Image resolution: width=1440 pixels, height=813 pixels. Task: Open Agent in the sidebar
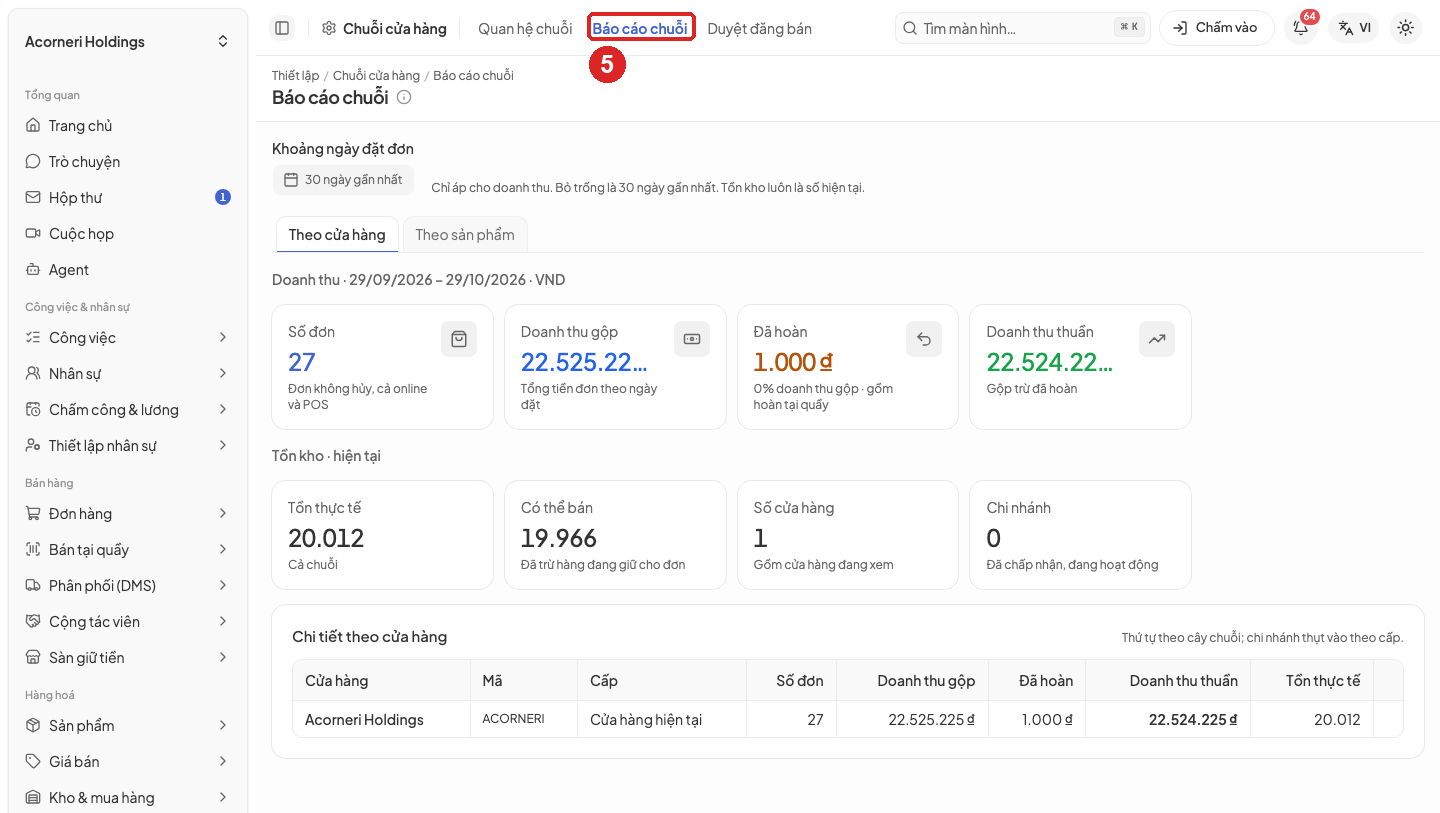pos(128,270)
